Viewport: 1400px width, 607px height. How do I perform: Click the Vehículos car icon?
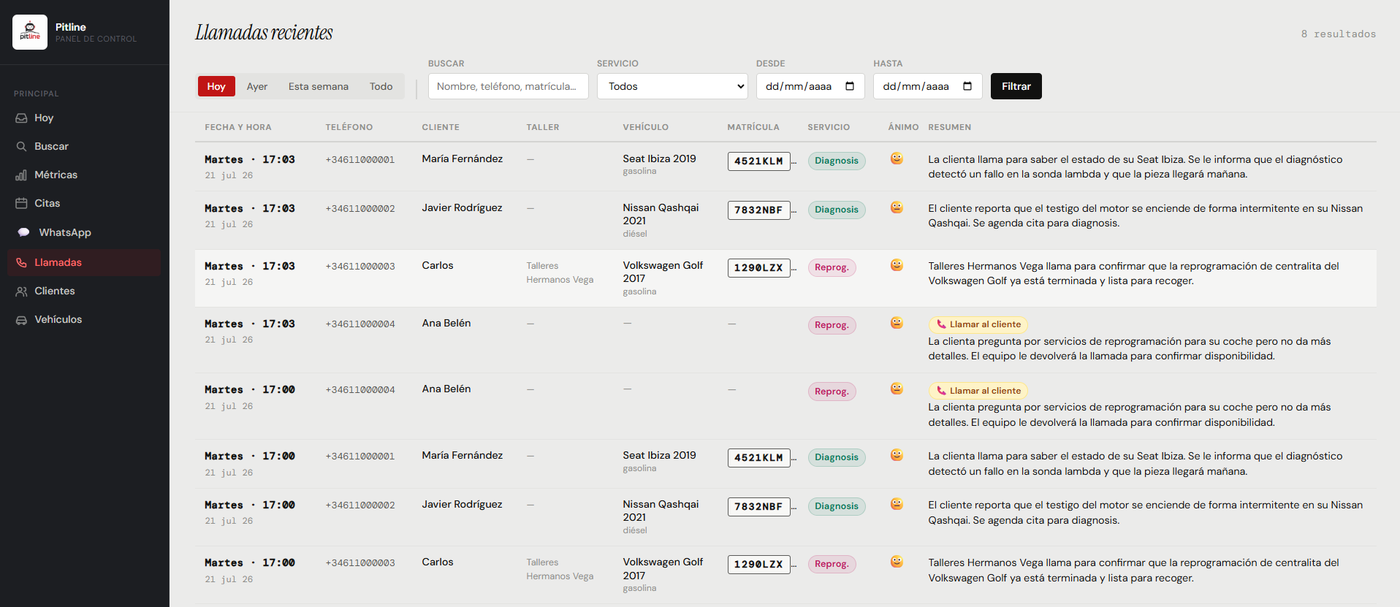pos(22,320)
